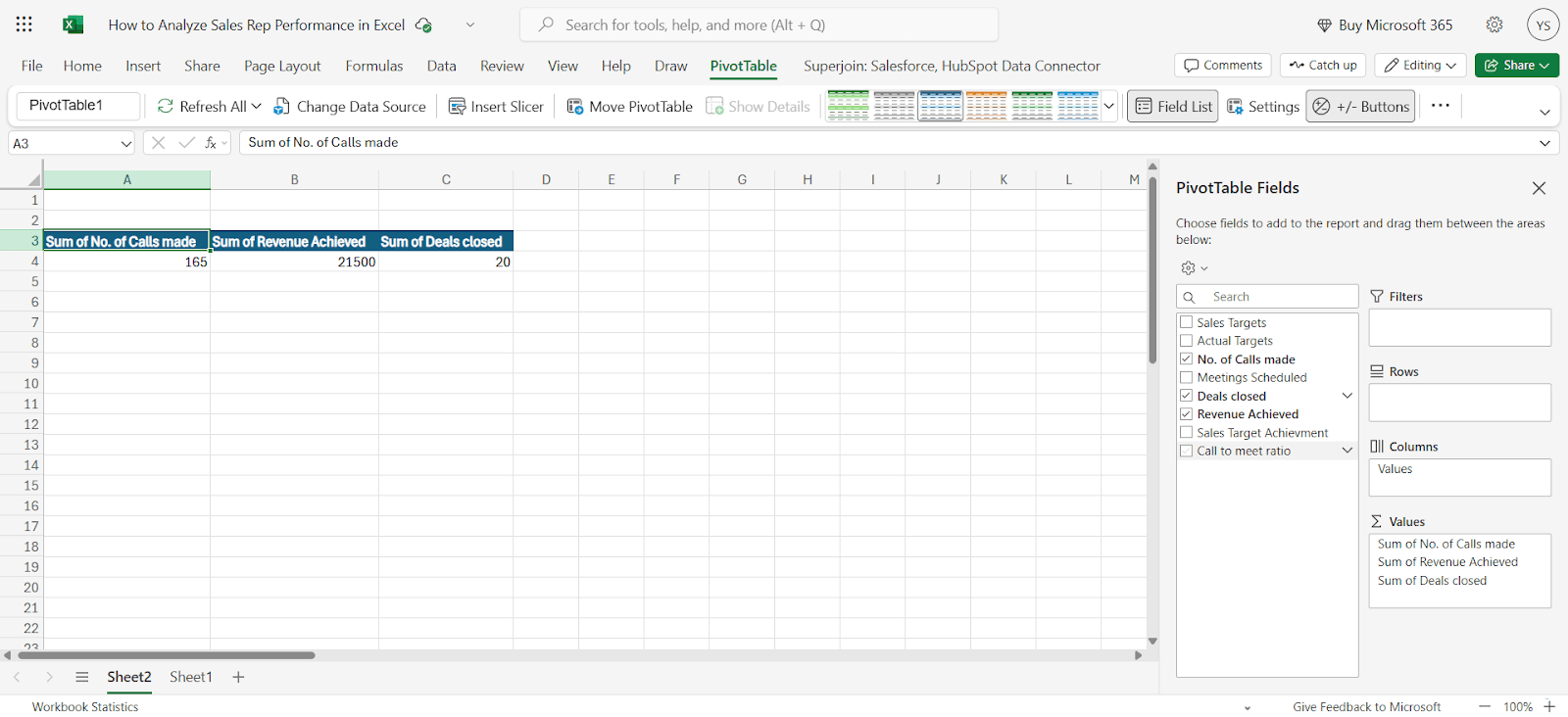Uncheck the No. of Calls made field
The image size is (1568, 717).
point(1187,359)
